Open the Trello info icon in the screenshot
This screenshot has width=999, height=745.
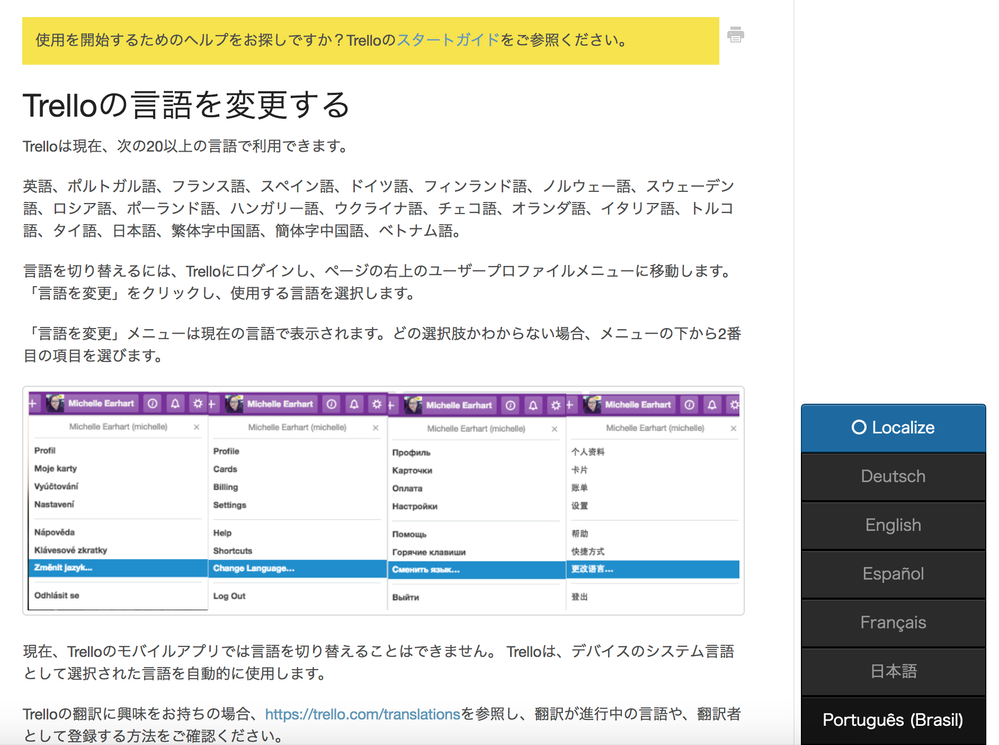click(x=150, y=403)
